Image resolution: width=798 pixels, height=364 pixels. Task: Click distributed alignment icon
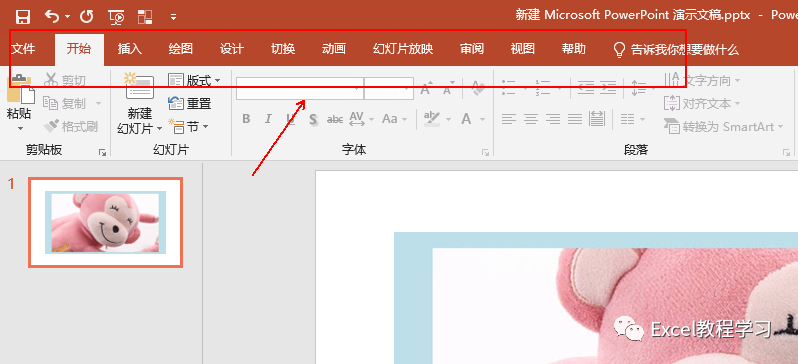(596, 119)
